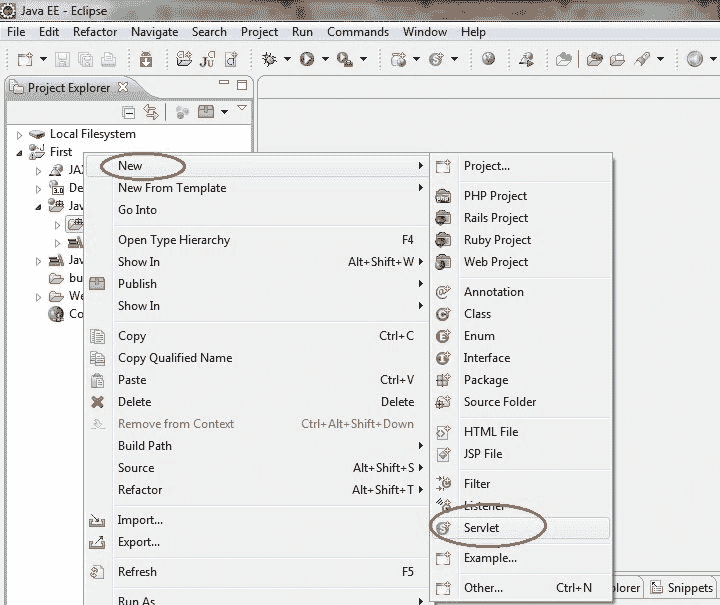Click the Annotation @ icon
Screen dimensions: 720x605
click(x=443, y=292)
